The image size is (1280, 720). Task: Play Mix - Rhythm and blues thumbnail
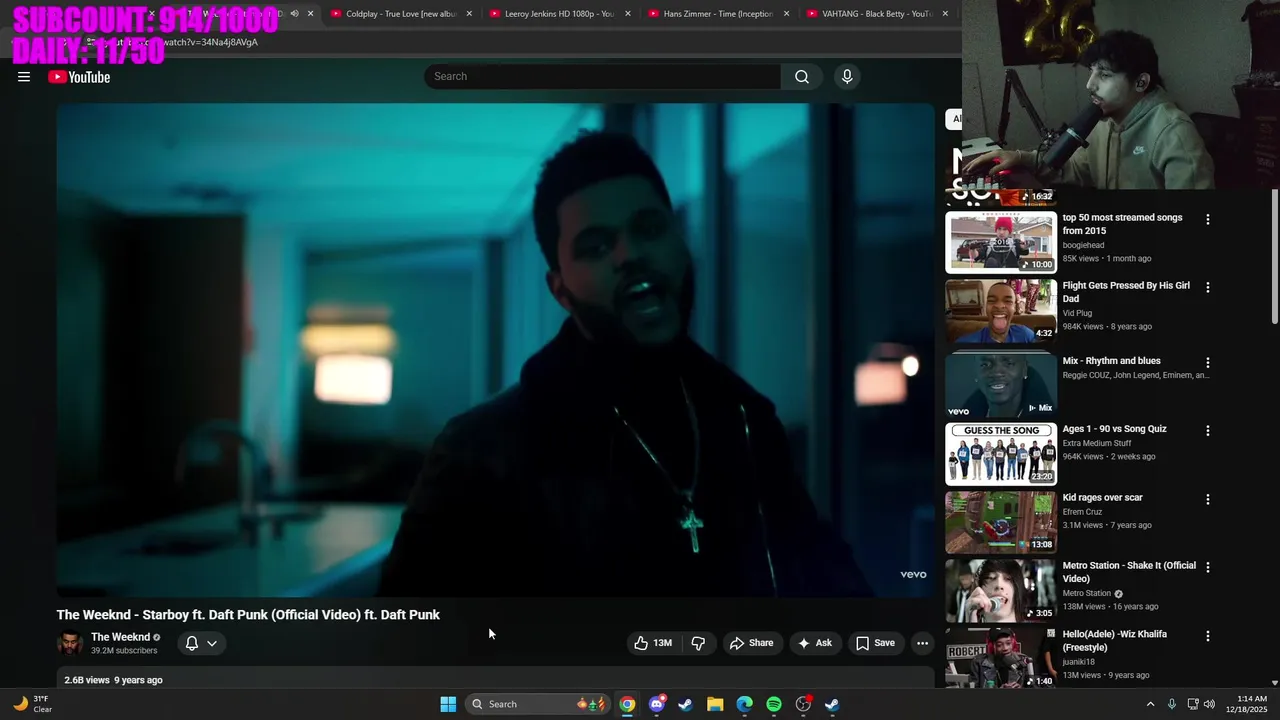point(1001,385)
